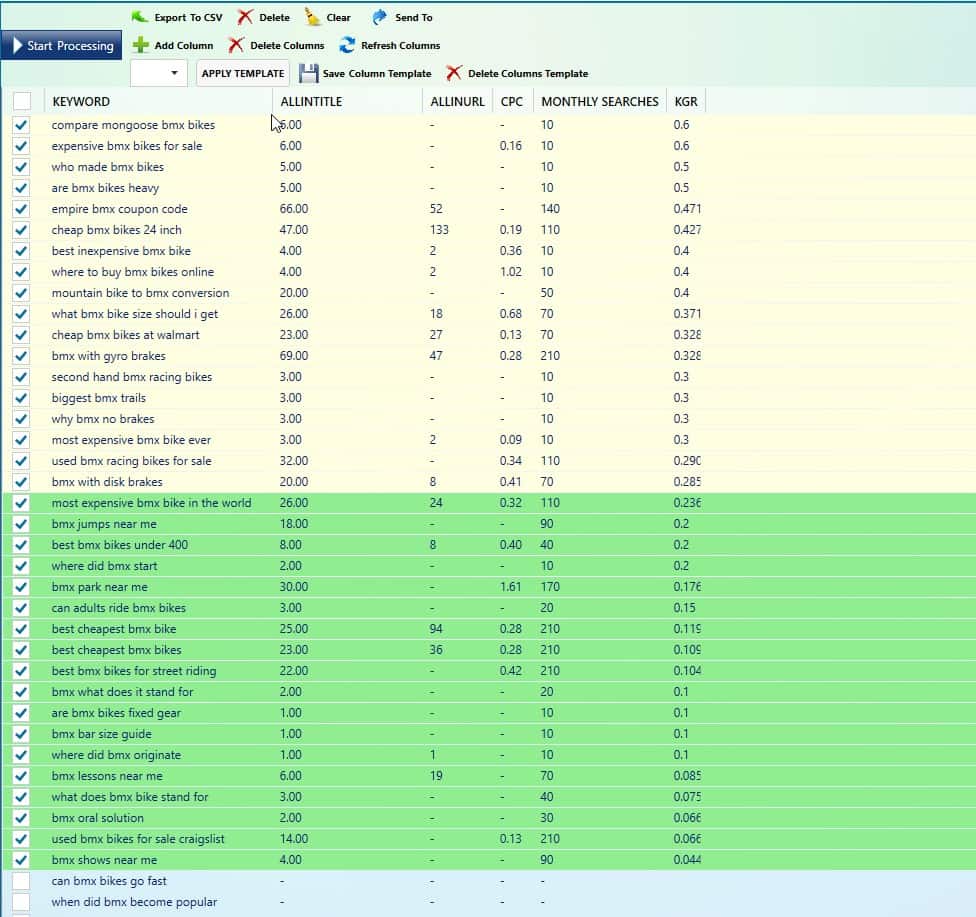Image resolution: width=976 pixels, height=917 pixels.
Task: Click the 0.471 KGR value
Action: click(x=687, y=209)
